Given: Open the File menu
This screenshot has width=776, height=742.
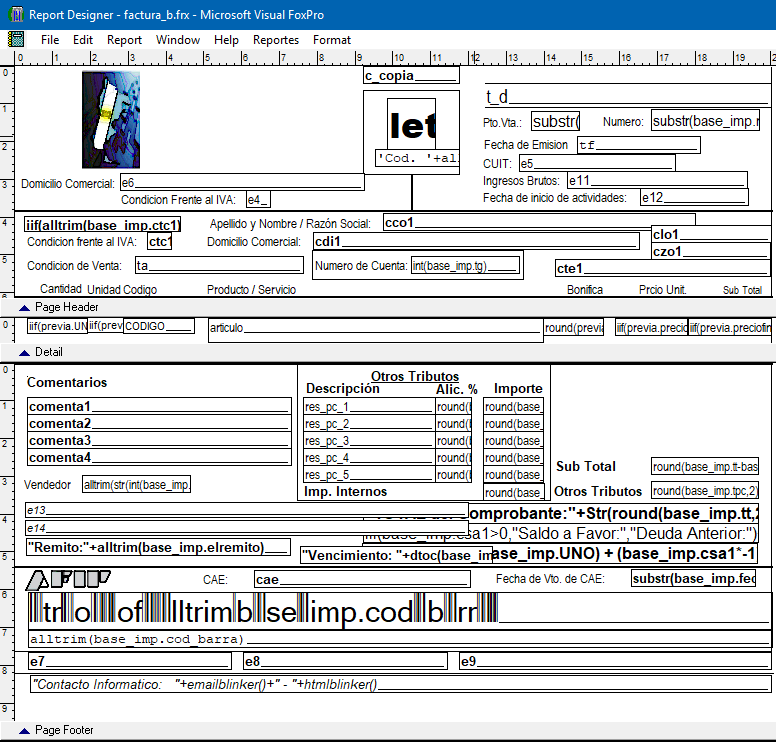Looking at the screenshot, I should click(49, 40).
